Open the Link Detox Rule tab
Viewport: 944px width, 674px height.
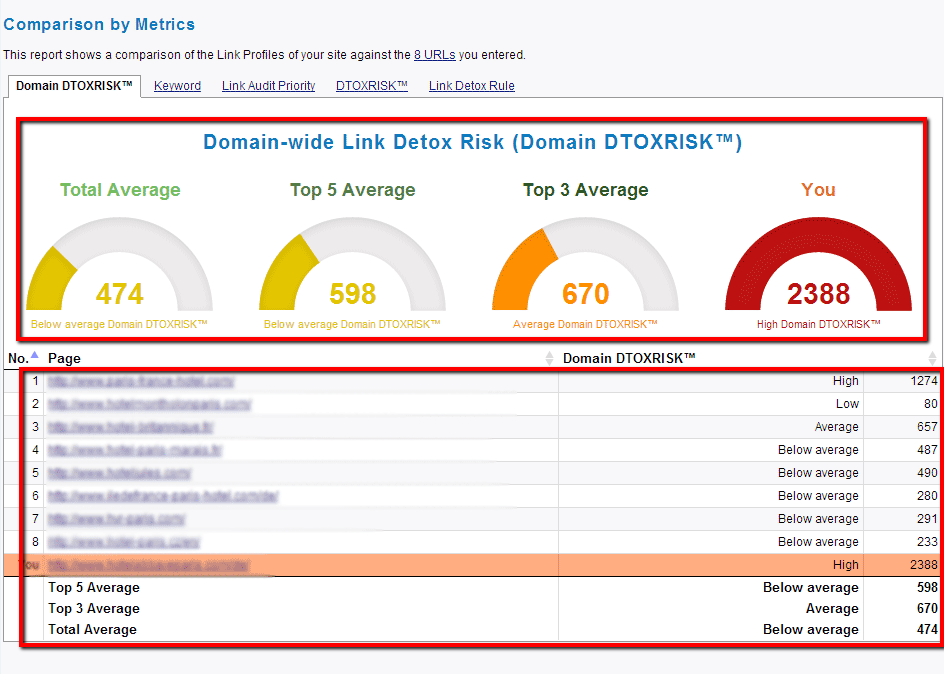pos(471,86)
